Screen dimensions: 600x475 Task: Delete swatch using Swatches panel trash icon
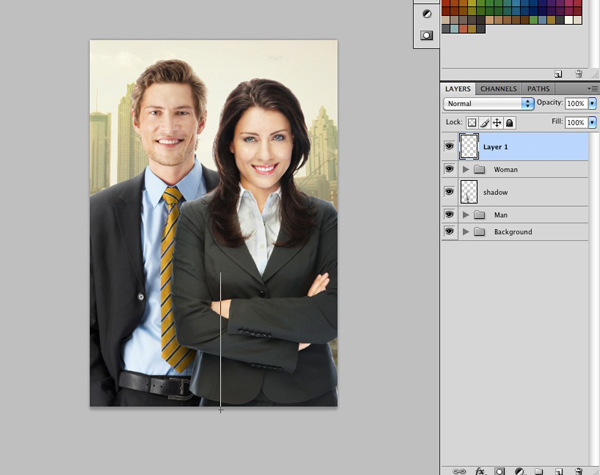pos(578,73)
